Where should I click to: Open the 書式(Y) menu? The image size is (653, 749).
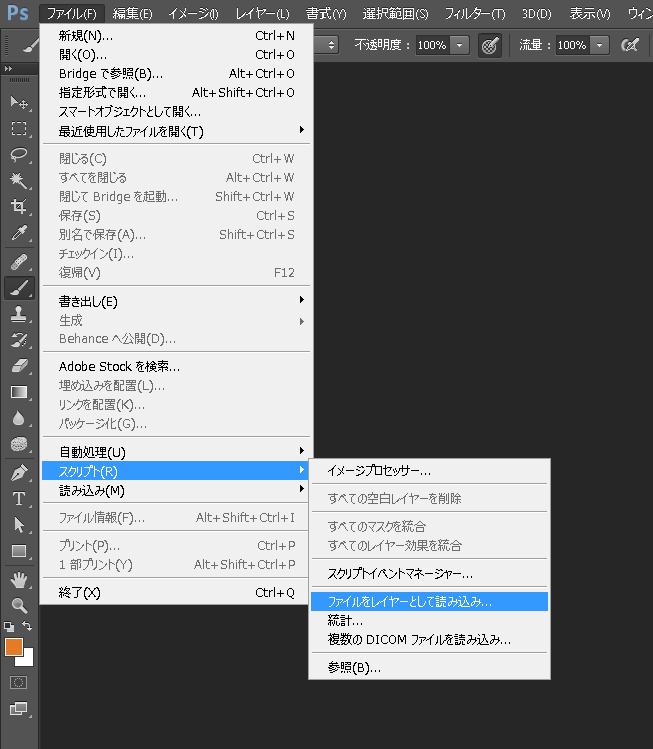coord(326,14)
